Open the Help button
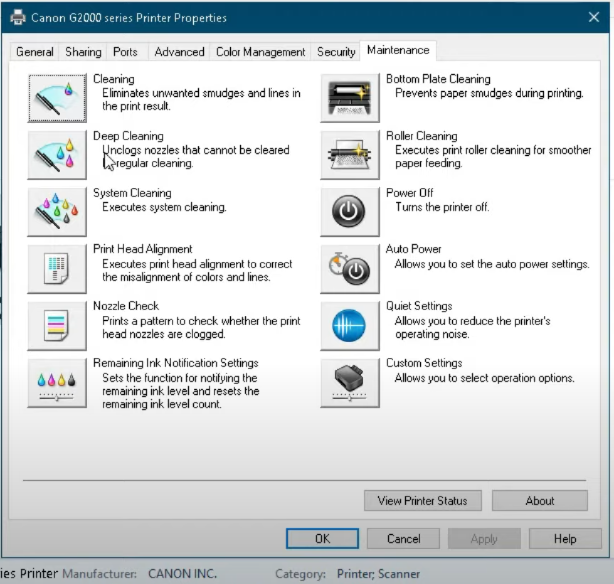This screenshot has height=584, width=614. point(565,539)
